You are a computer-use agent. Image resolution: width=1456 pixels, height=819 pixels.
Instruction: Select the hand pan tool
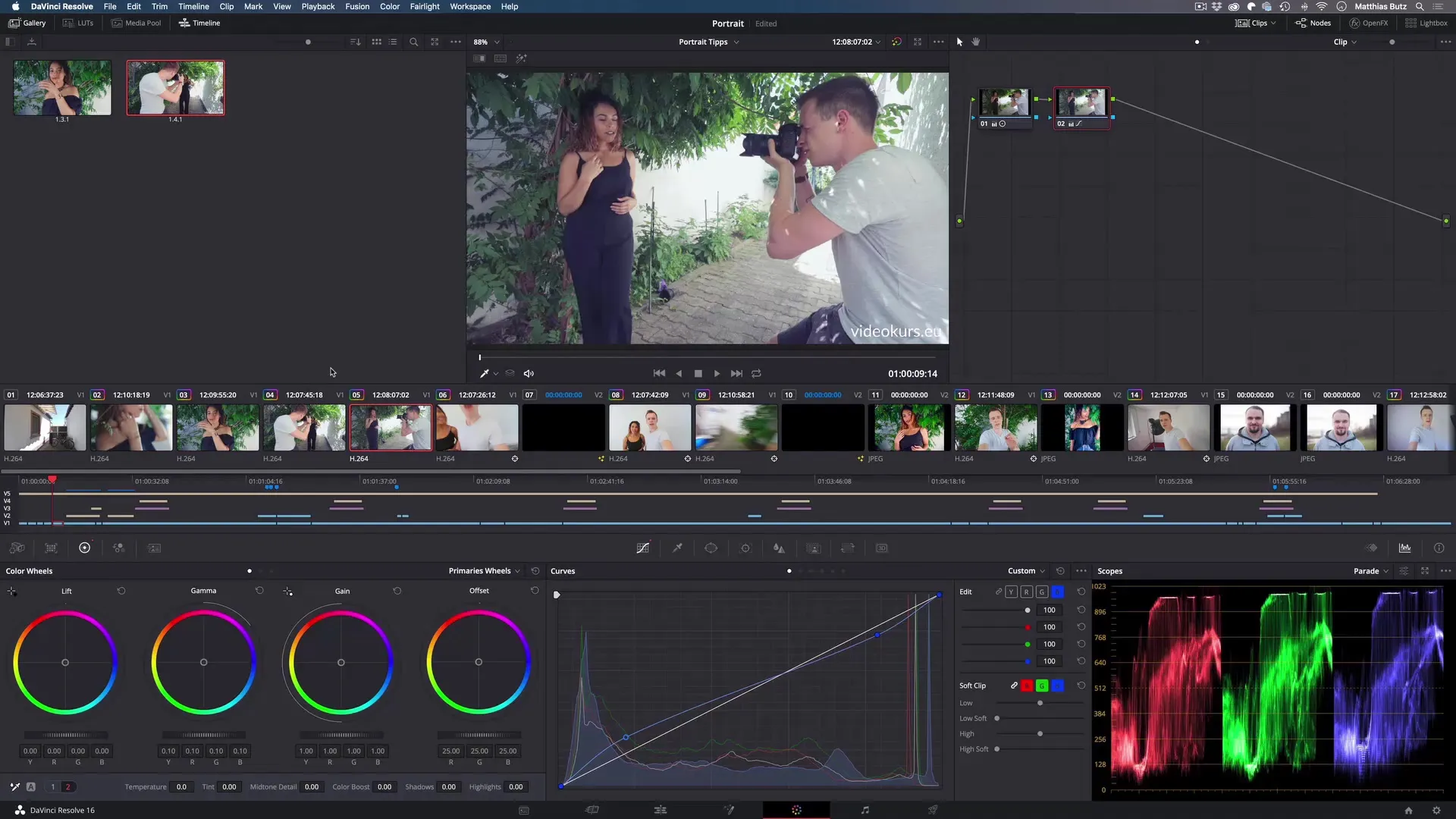click(x=976, y=42)
